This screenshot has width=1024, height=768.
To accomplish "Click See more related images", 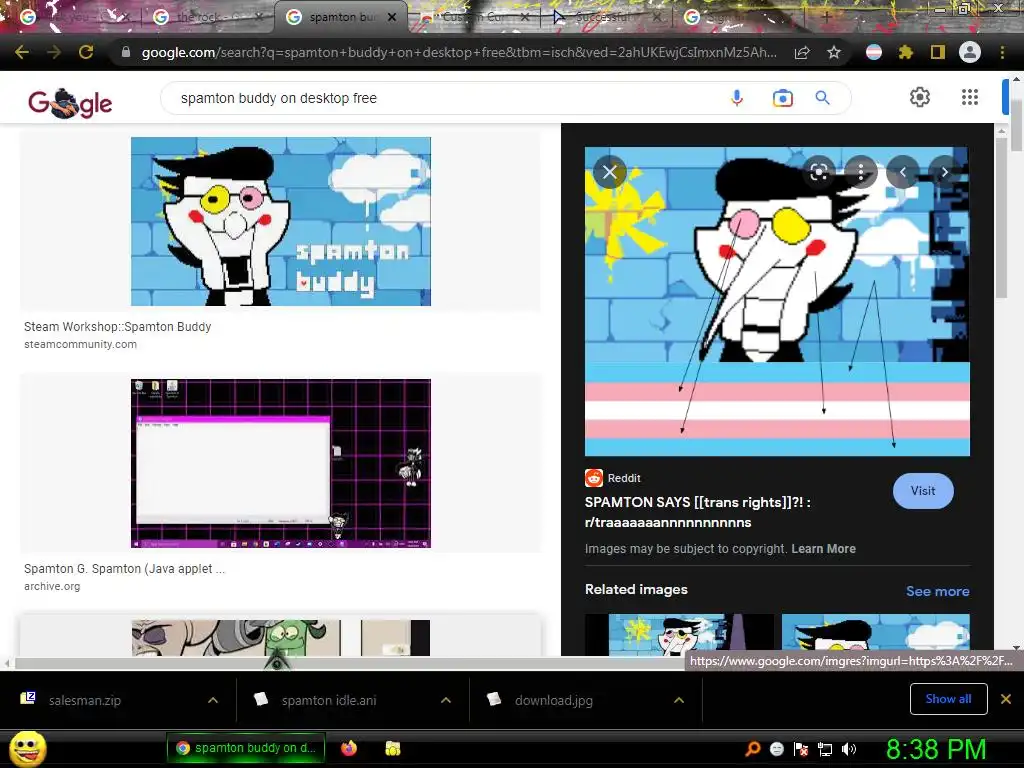I will (x=937, y=591).
